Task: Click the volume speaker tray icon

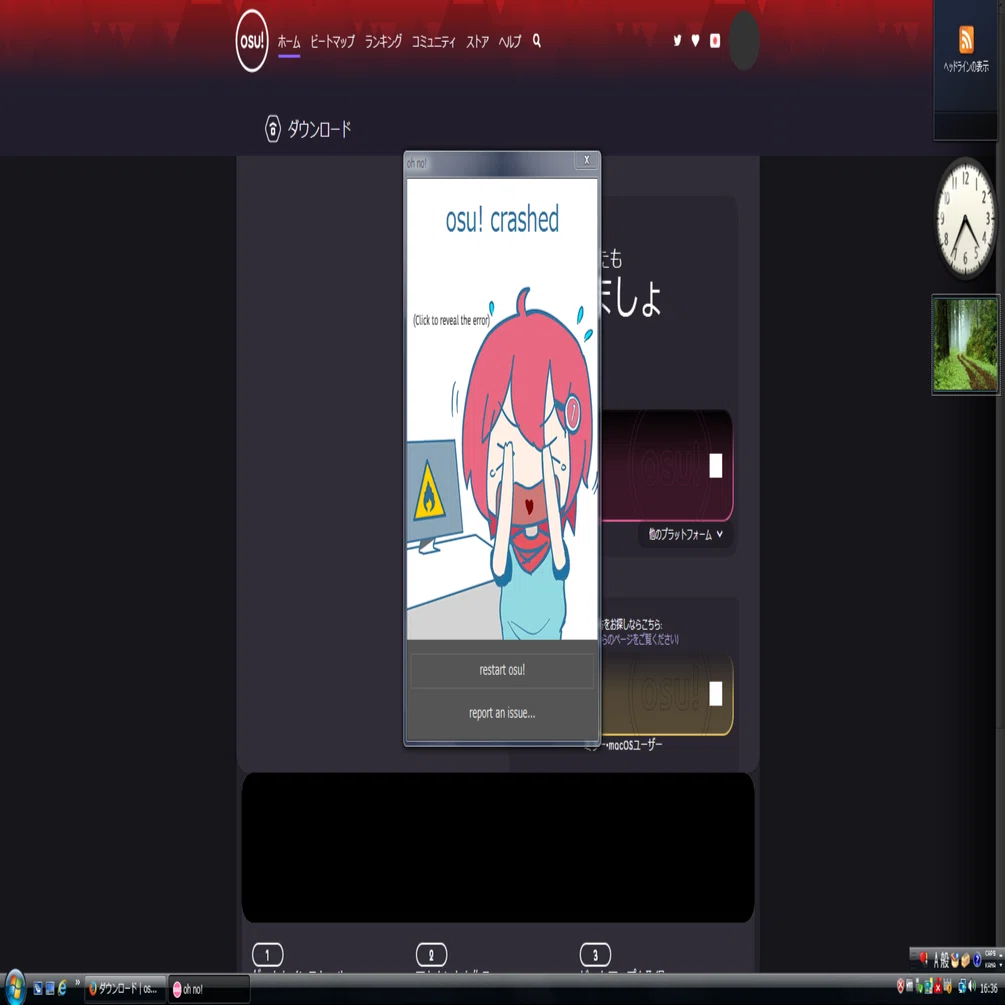Action: click(x=972, y=987)
